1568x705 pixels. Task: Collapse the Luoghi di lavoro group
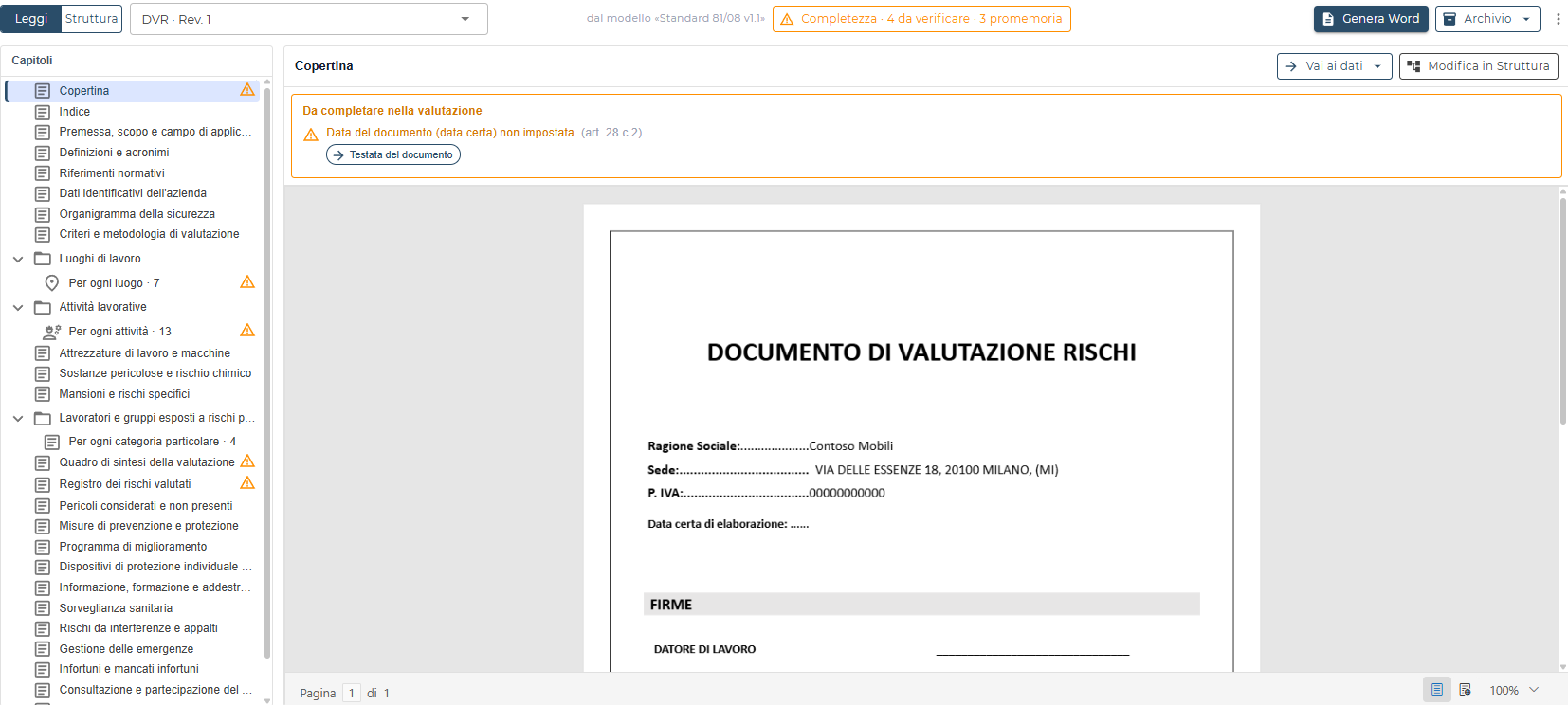18,259
